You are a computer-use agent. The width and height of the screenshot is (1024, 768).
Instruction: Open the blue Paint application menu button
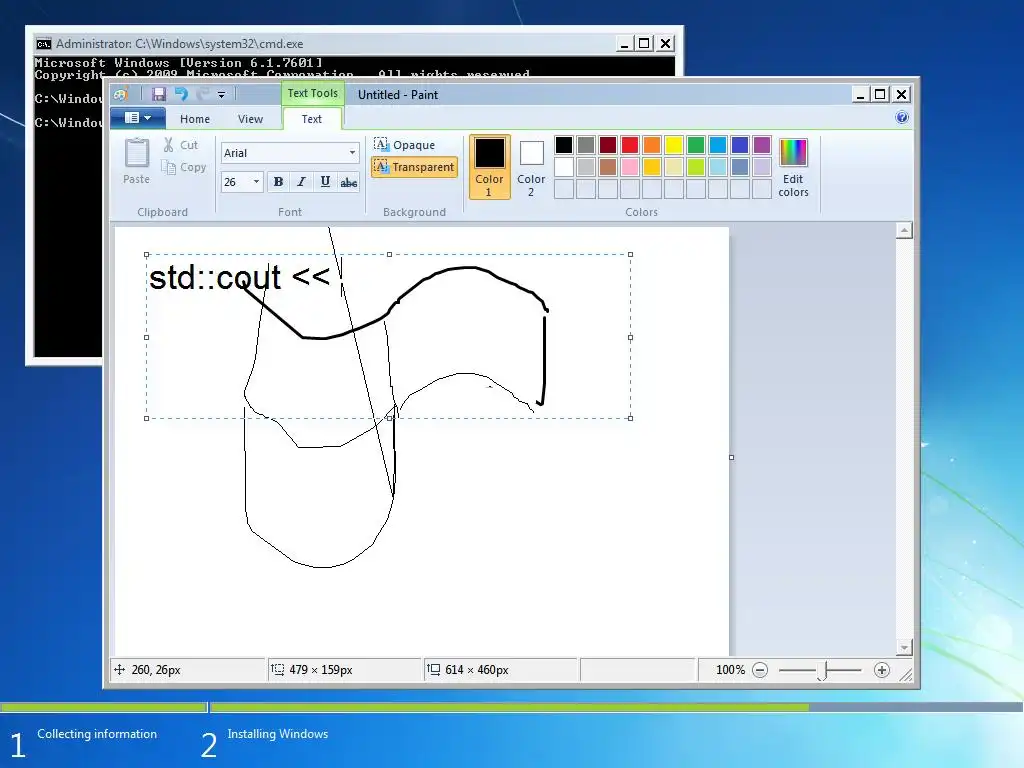[137, 118]
